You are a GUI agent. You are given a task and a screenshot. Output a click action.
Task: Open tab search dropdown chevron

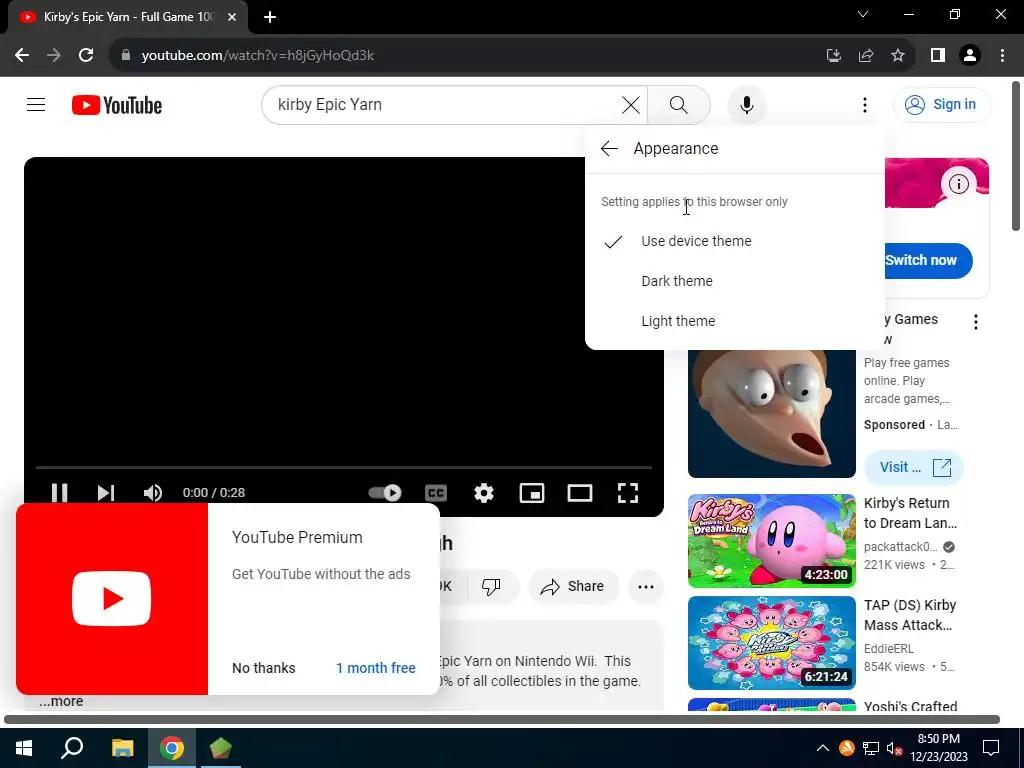tap(863, 14)
